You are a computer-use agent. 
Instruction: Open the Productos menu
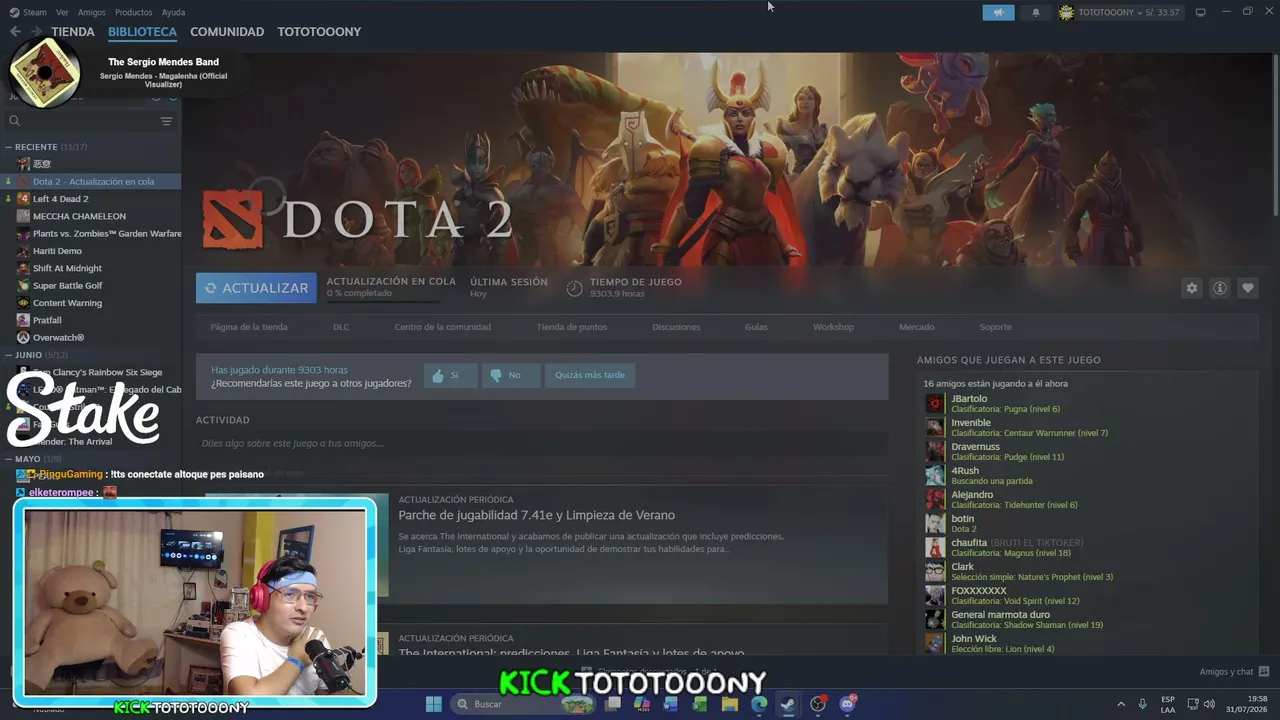(133, 12)
